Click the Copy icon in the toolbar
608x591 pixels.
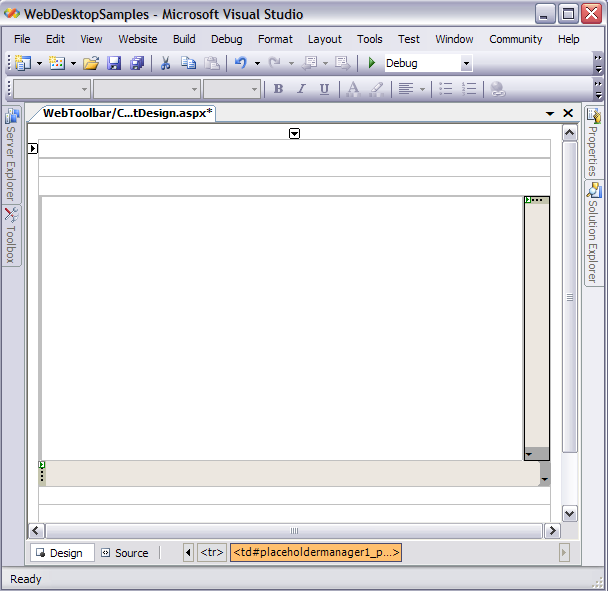point(188,63)
